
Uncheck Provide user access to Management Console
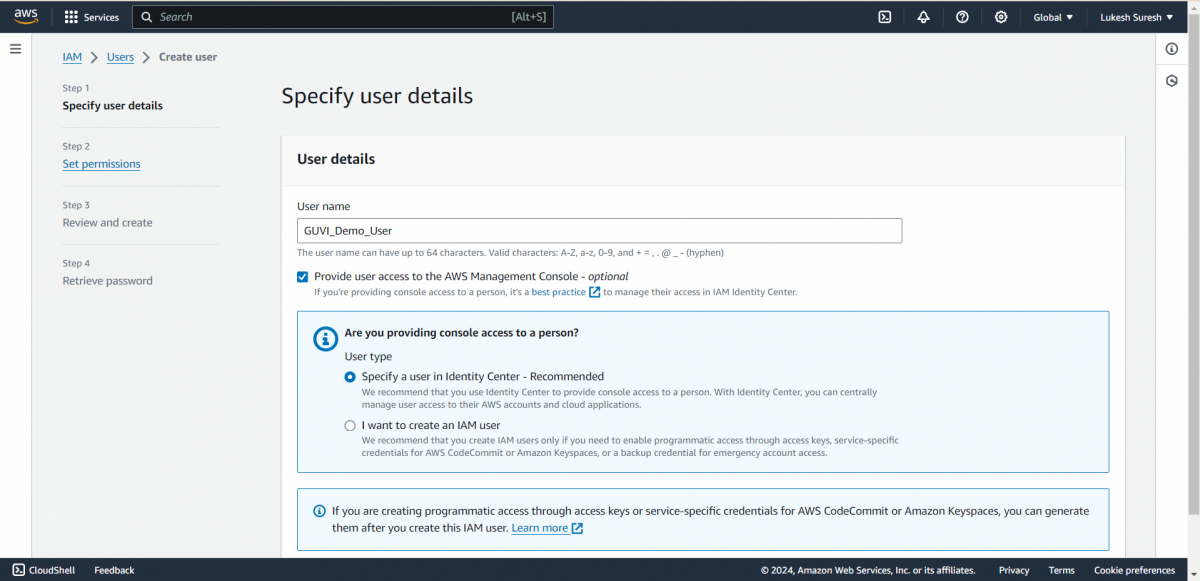pyautogui.click(x=303, y=277)
